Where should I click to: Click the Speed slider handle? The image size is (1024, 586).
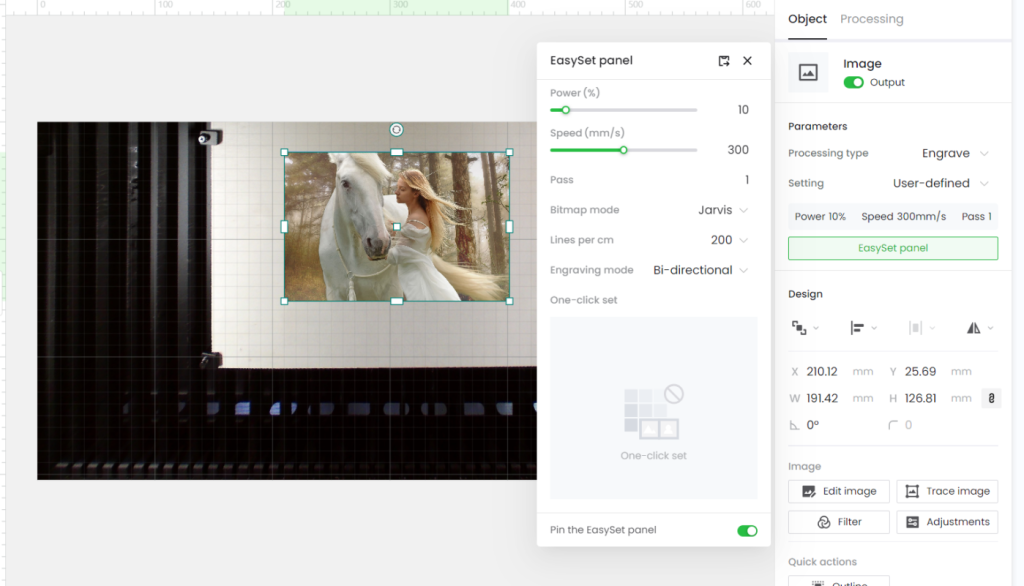coord(624,150)
